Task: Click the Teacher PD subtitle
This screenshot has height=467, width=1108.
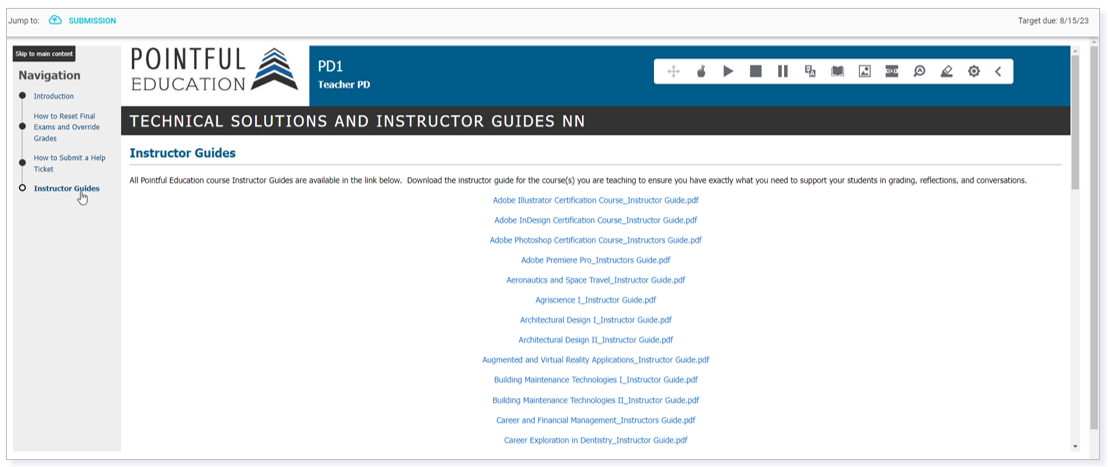Action: click(344, 85)
